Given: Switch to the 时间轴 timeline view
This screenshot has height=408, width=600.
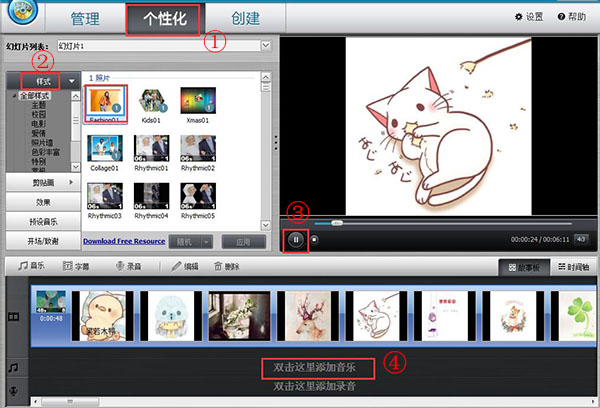Looking at the screenshot, I should 573,267.
